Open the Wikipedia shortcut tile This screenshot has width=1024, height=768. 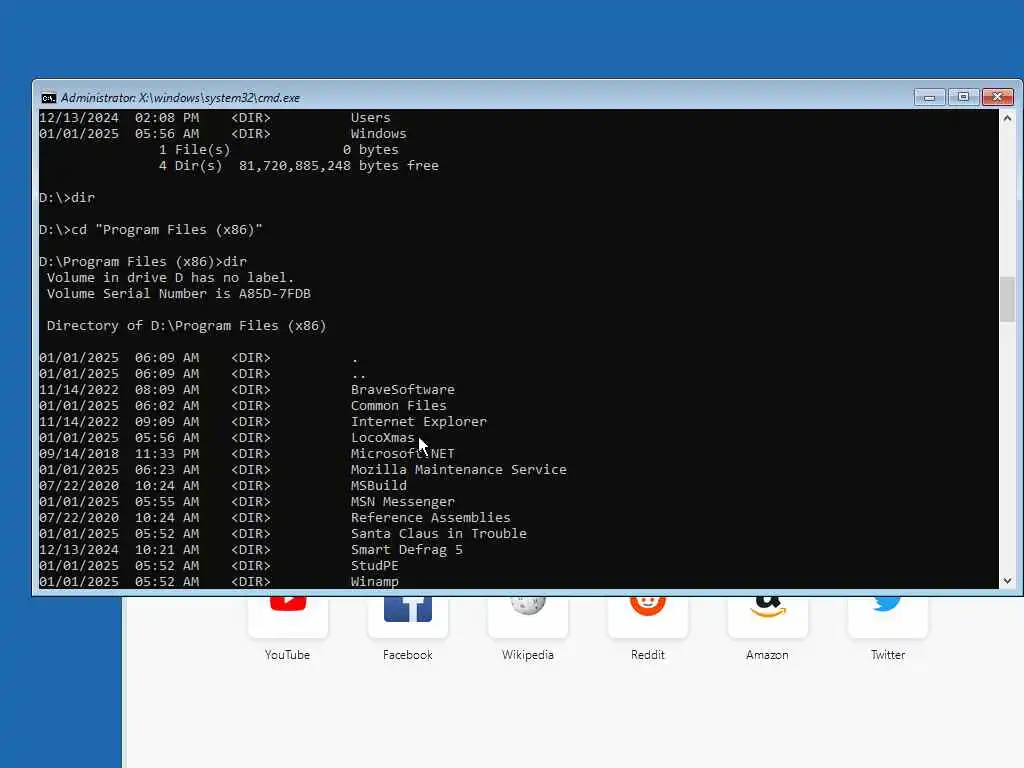(528, 616)
